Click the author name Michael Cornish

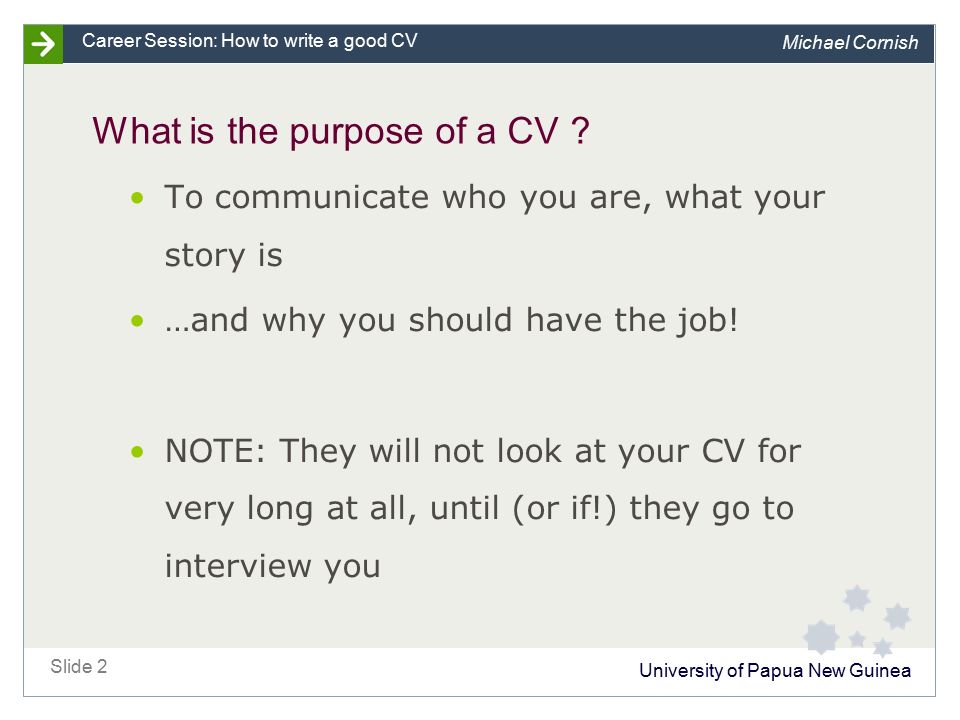[850, 42]
